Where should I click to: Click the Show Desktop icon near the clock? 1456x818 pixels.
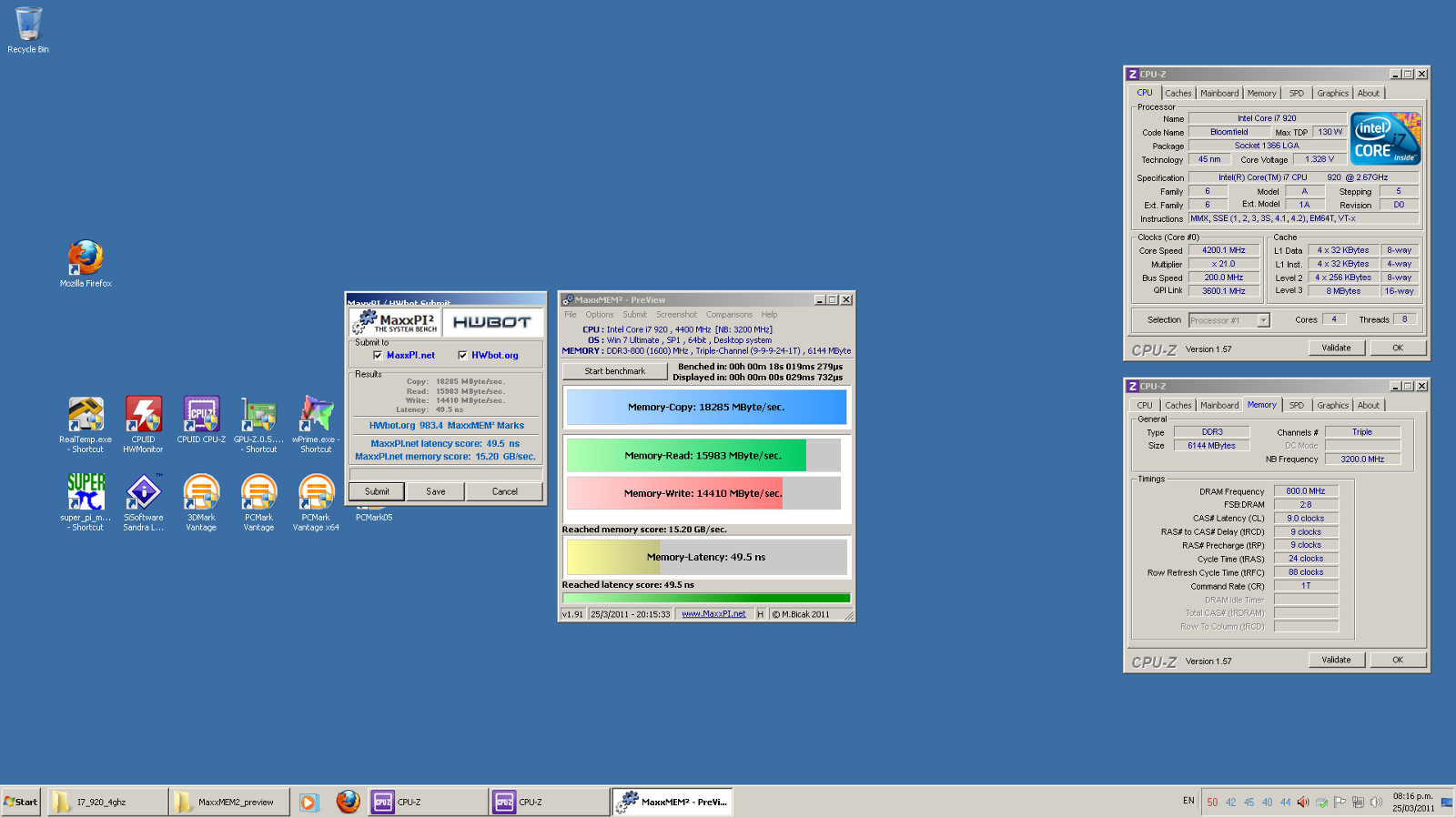(1447, 802)
